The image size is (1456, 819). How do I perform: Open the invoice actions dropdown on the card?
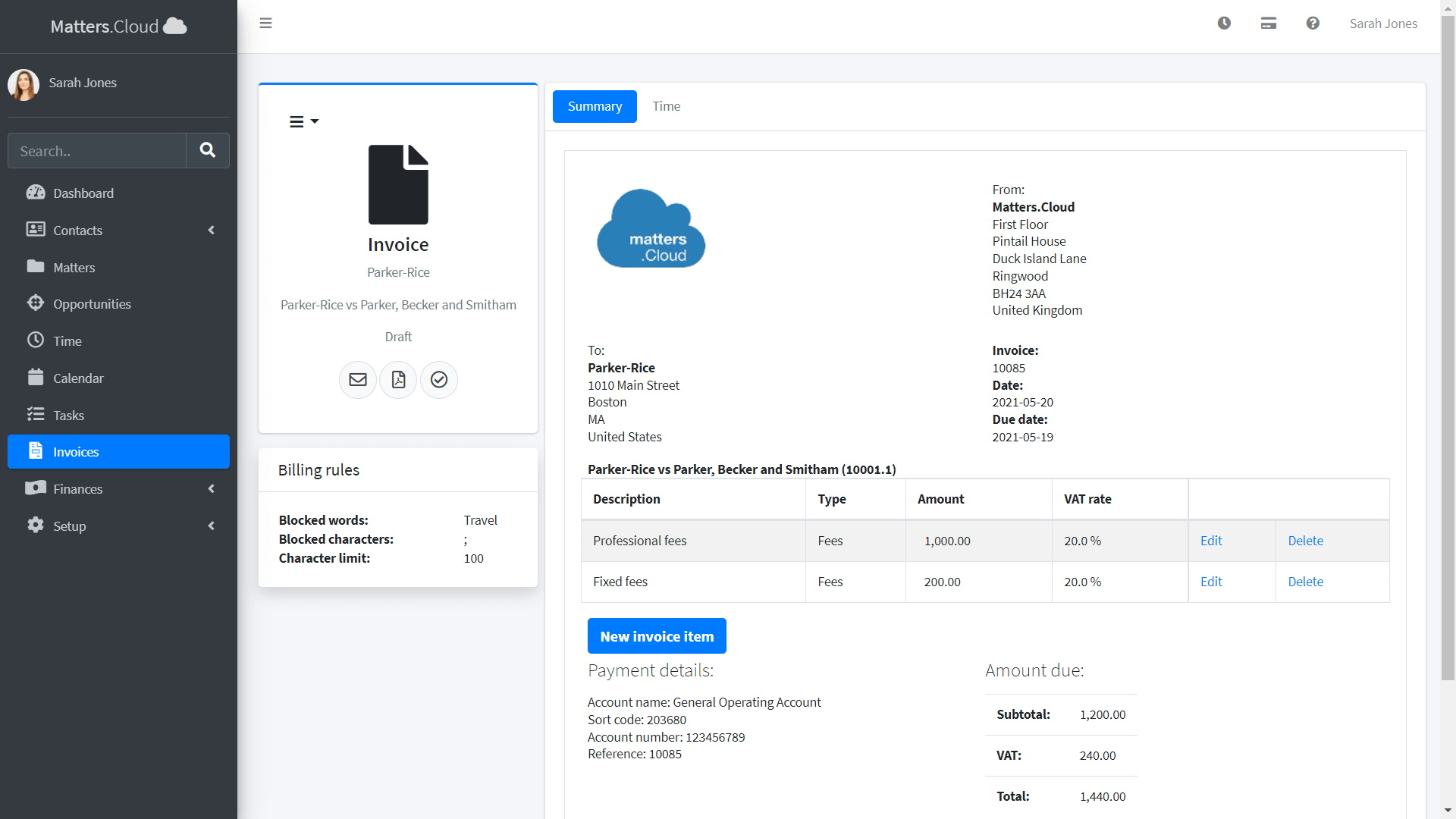coord(303,121)
